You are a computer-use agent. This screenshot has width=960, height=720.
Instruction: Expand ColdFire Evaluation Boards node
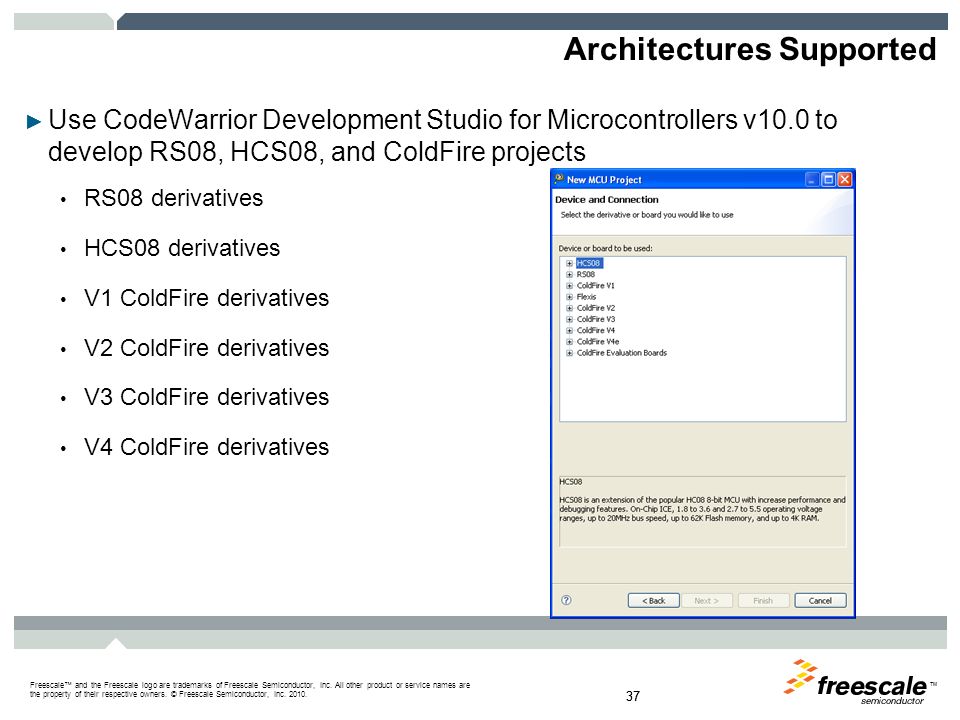coord(569,353)
